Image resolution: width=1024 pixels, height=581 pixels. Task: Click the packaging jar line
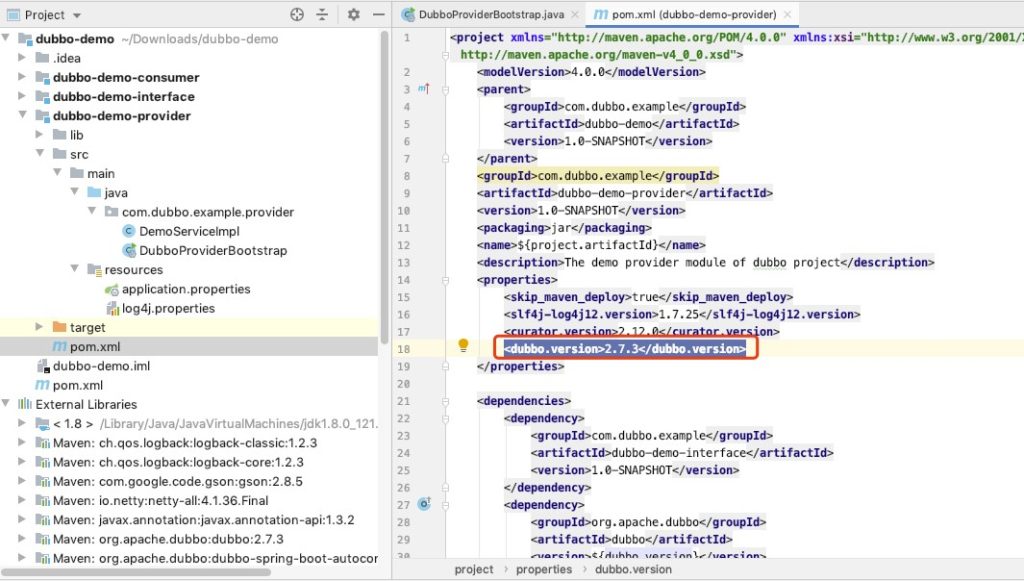564,228
